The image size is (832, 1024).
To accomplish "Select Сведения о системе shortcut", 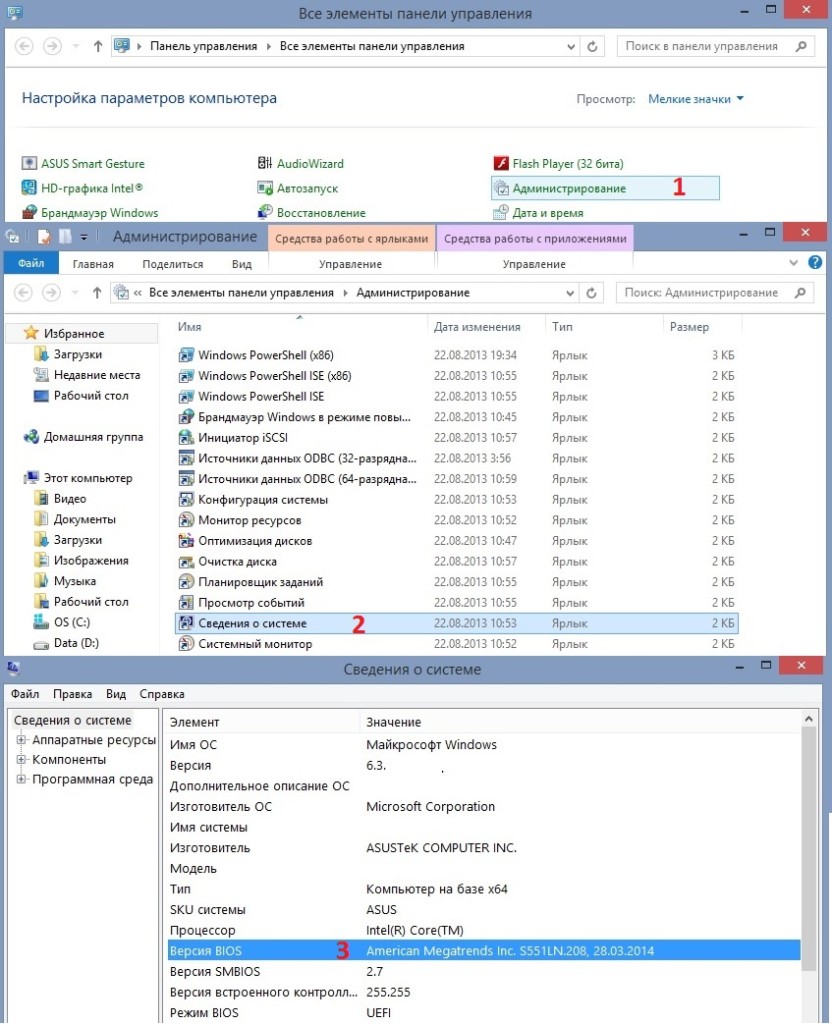I will point(456,623).
